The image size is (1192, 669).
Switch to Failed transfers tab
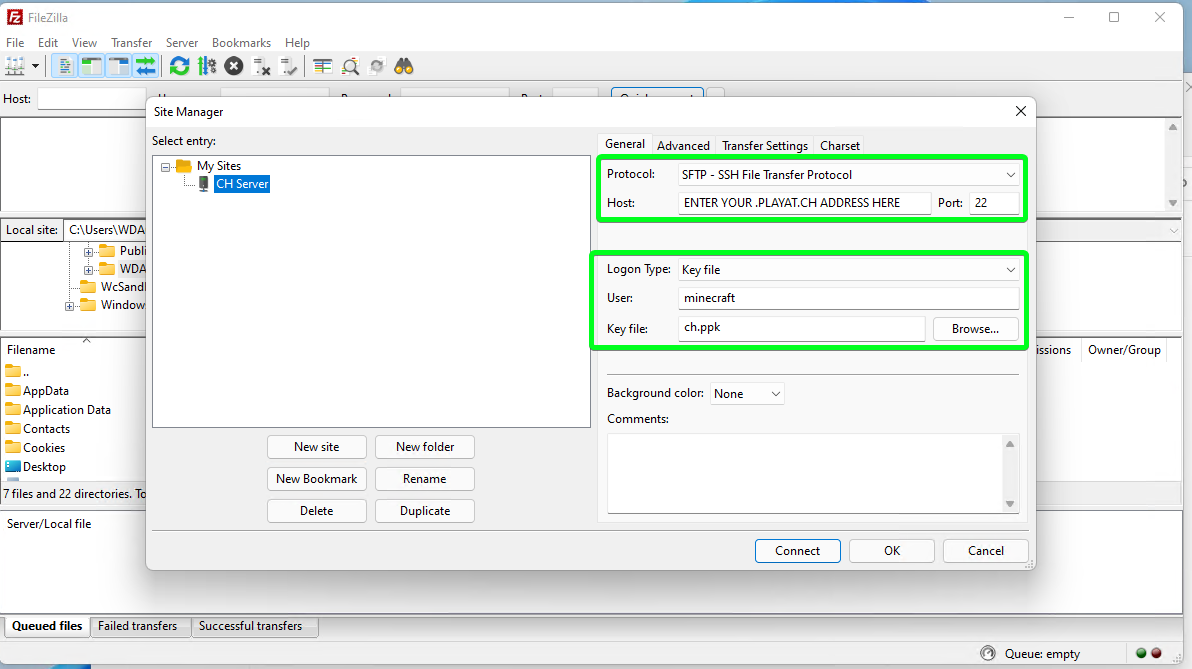pos(138,626)
